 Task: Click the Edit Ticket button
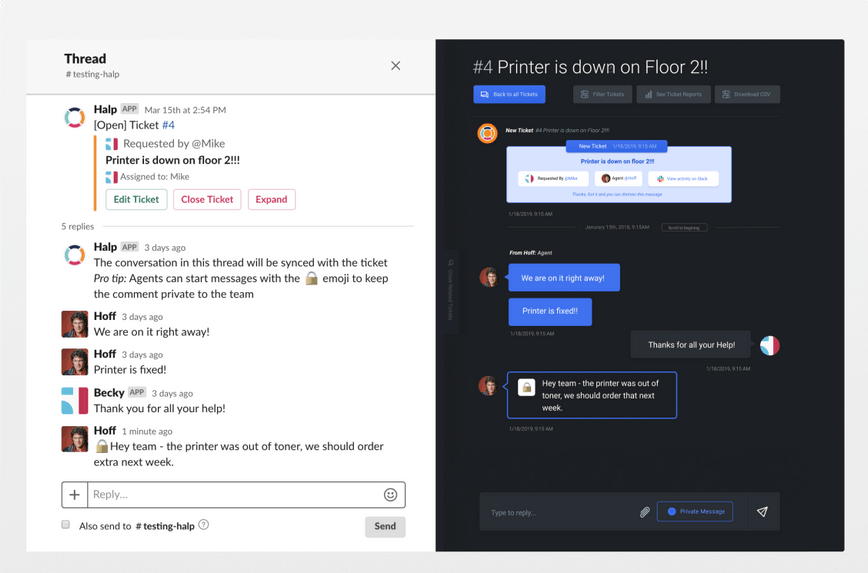click(136, 199)
